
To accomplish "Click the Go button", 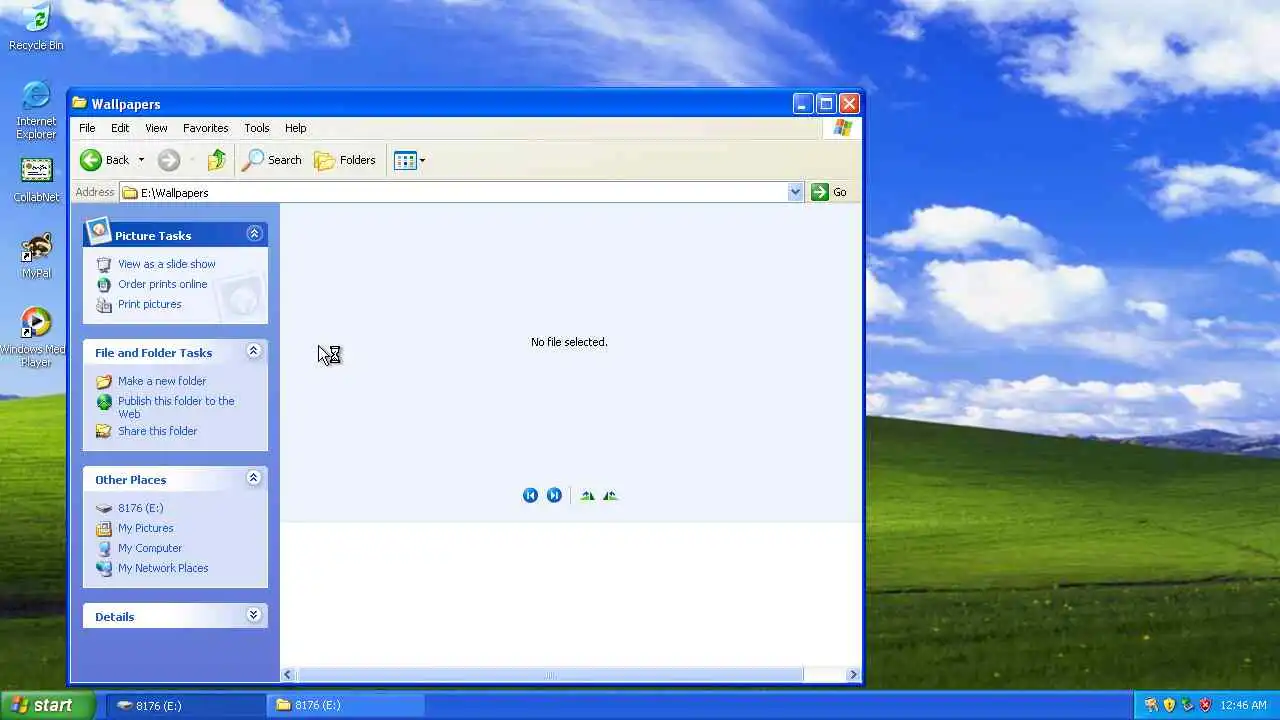I will click(x=829, y=192).
